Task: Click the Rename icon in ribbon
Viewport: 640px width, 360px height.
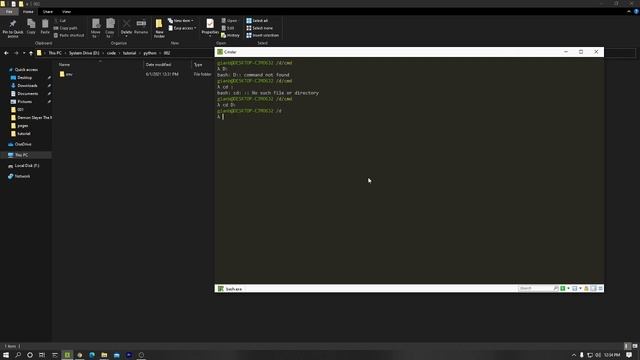Action: (141, 27)
